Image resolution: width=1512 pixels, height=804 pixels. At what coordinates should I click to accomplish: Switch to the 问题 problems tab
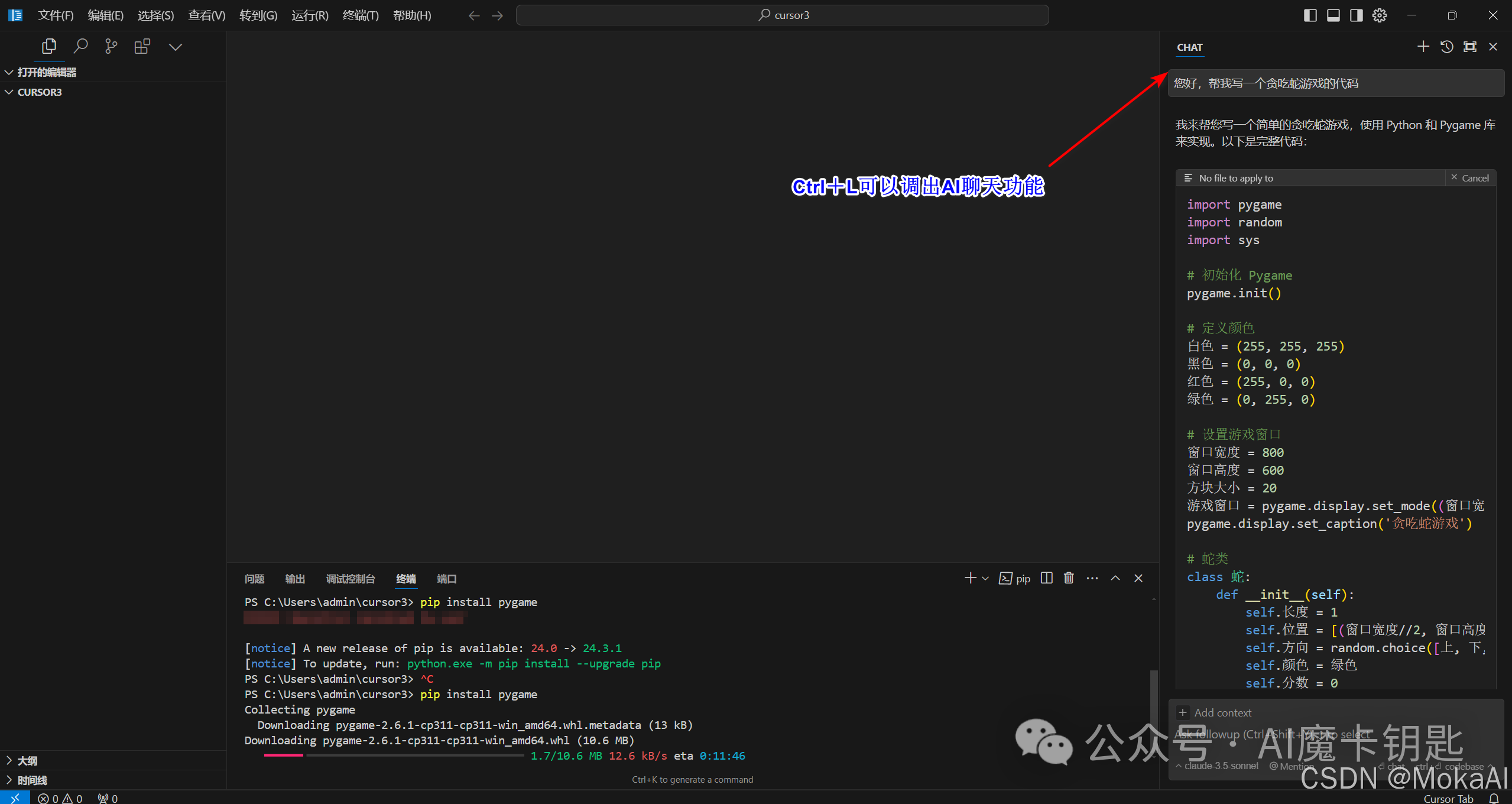click(254, 579)
